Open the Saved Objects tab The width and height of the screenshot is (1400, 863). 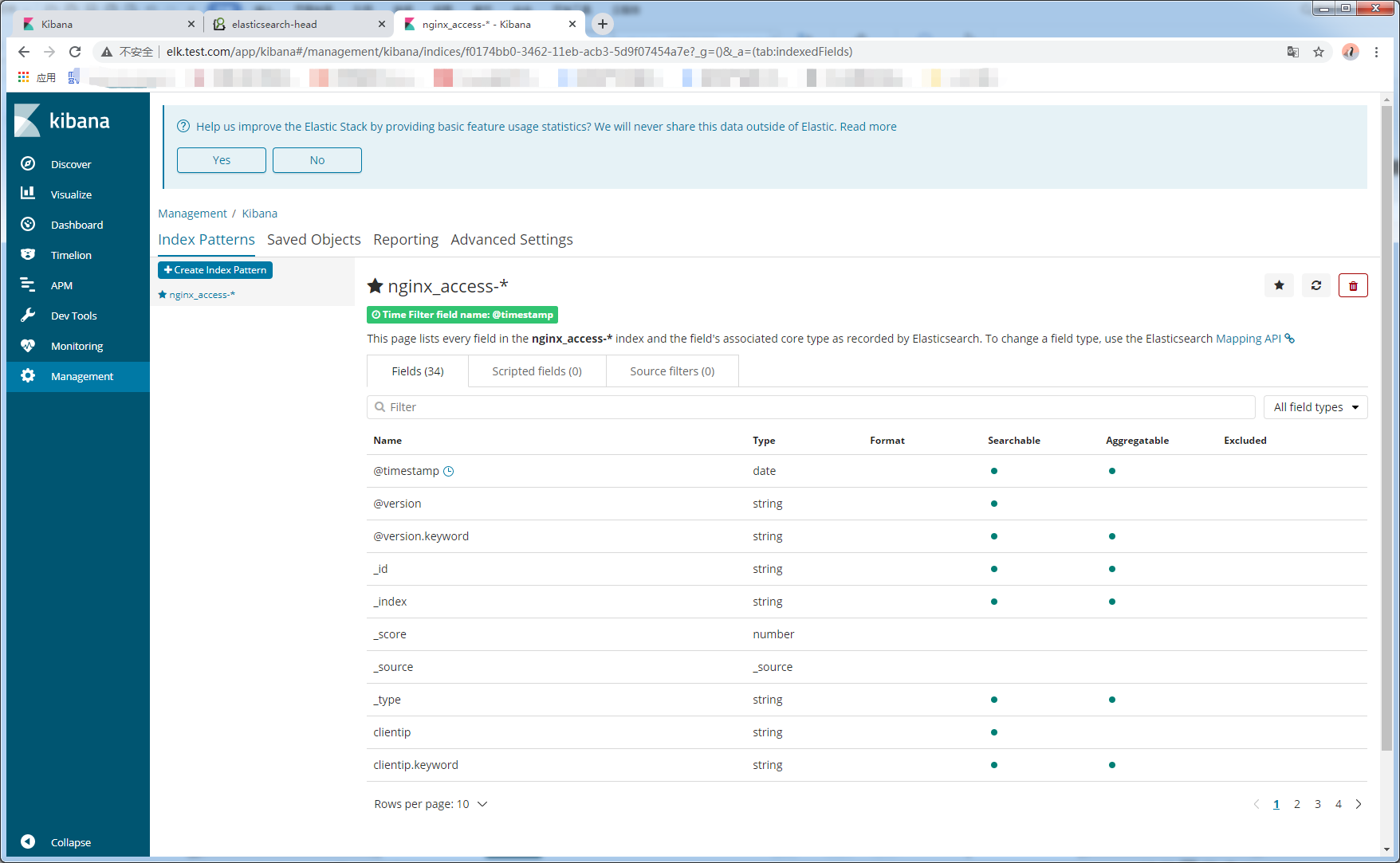pos(314,240)
